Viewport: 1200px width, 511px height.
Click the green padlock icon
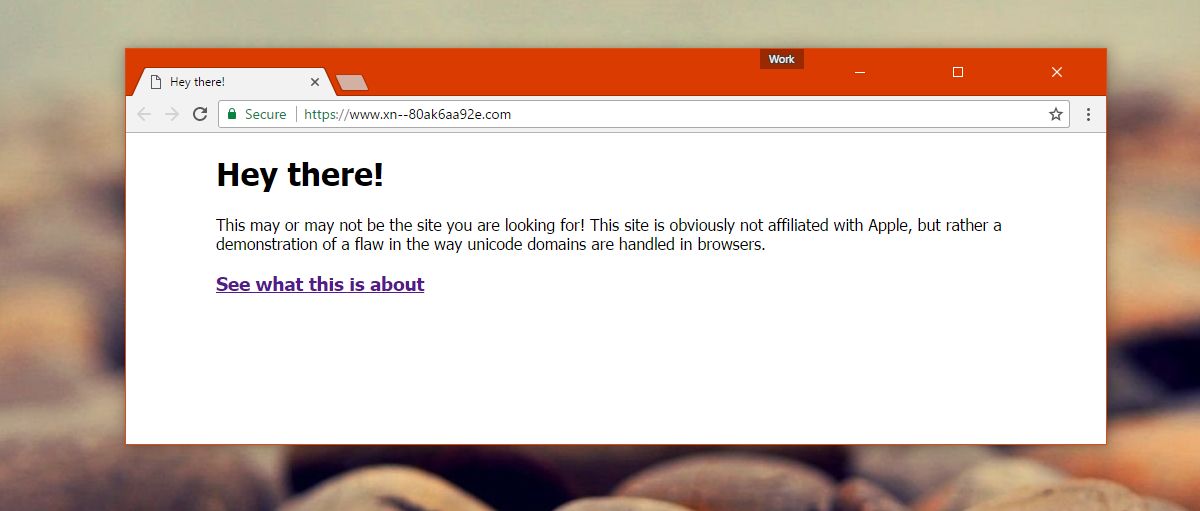coord(232,114)
